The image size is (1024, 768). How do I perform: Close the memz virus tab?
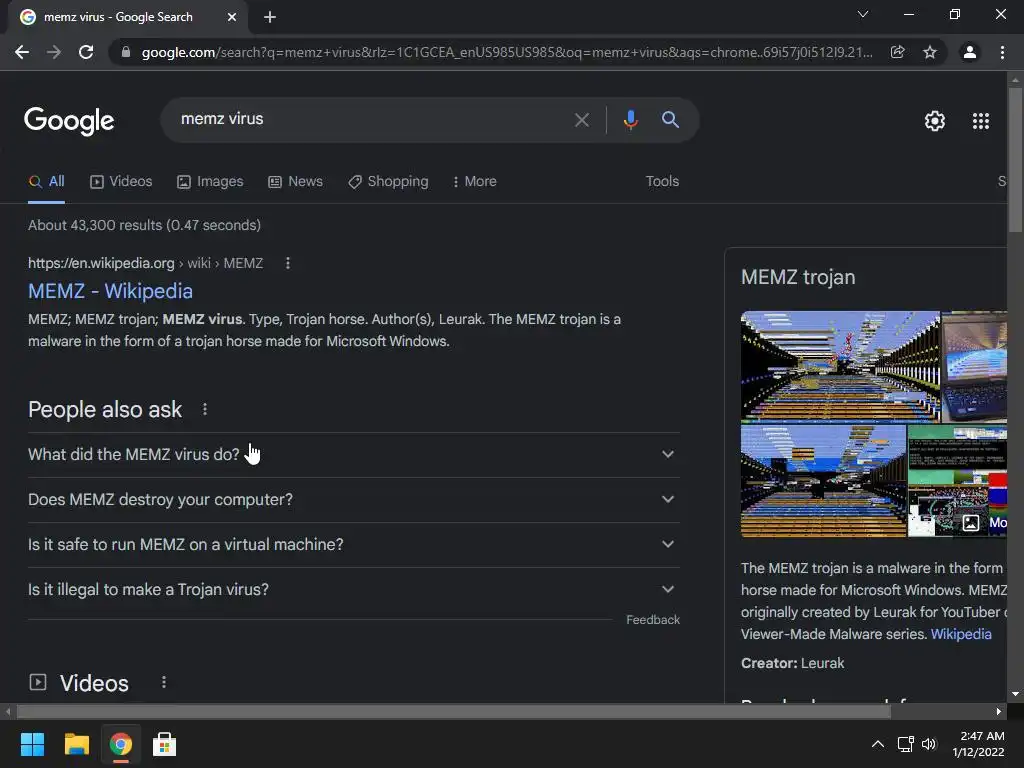[x=232, y=17]
